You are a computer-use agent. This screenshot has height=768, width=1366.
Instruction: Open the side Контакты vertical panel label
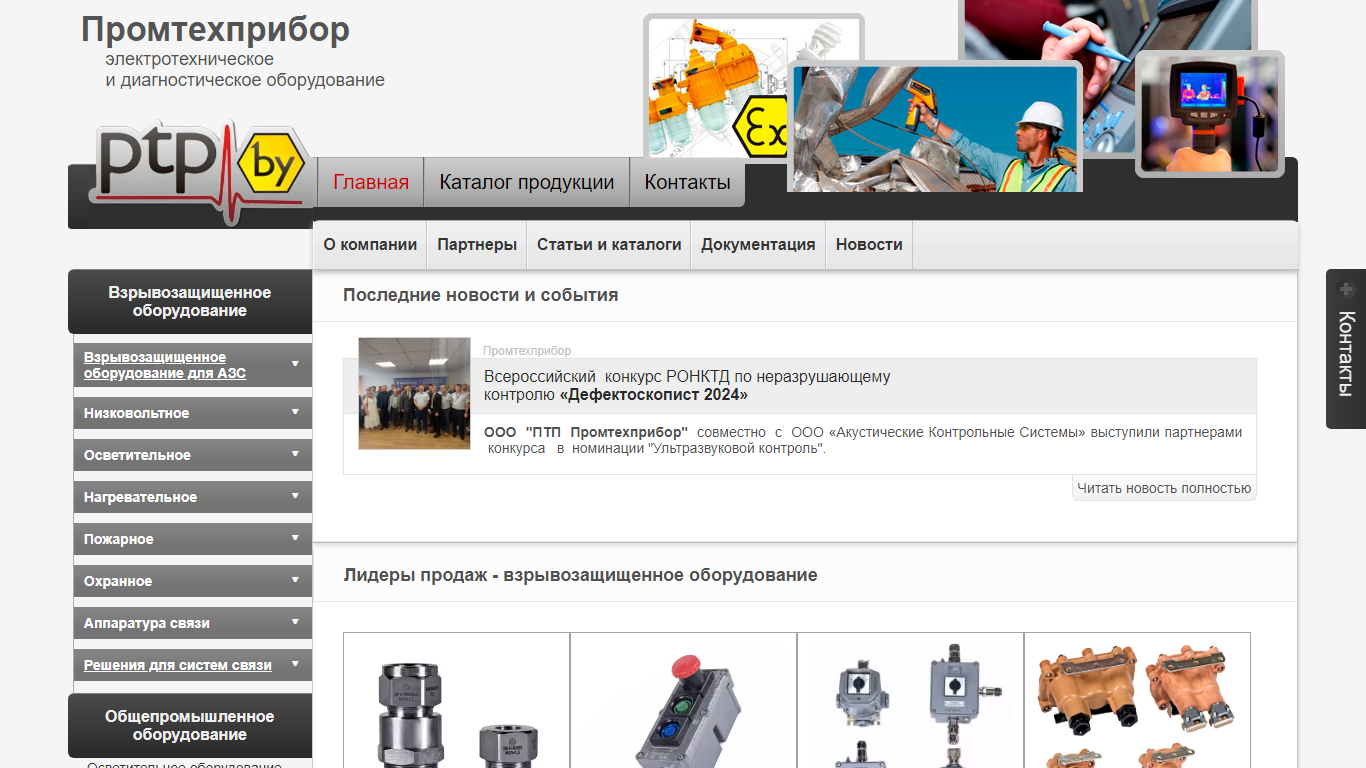pos(1346,354)
